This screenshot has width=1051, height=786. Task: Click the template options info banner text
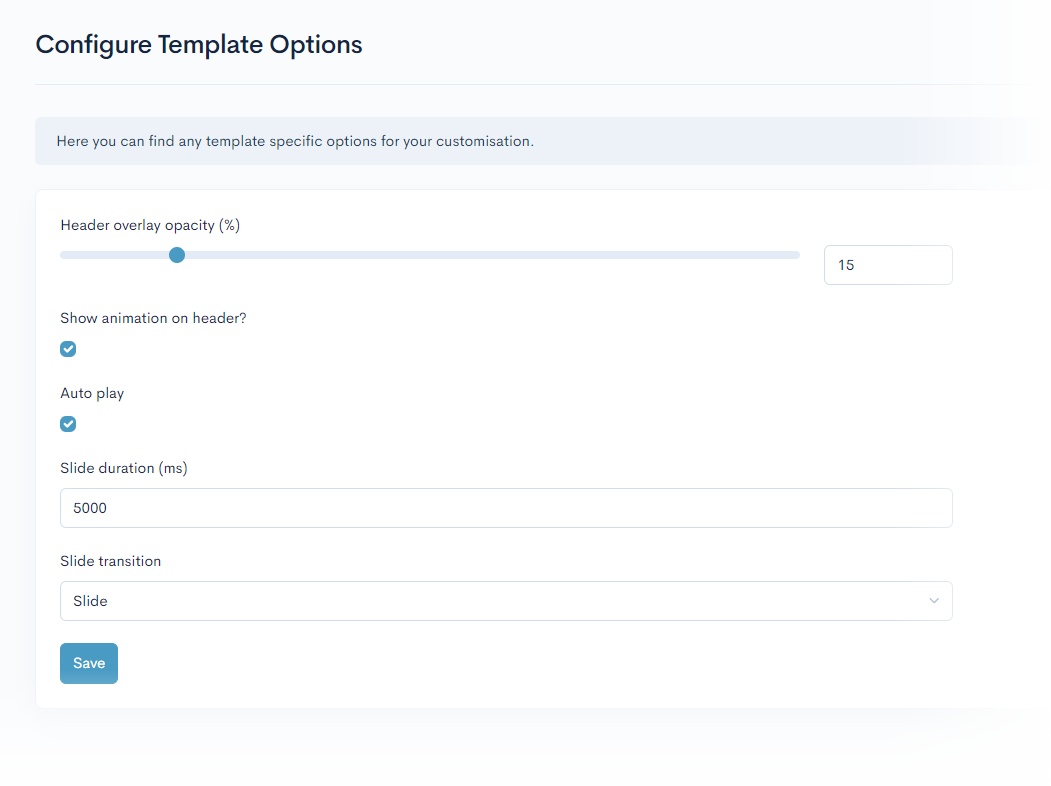click(295, 141)
